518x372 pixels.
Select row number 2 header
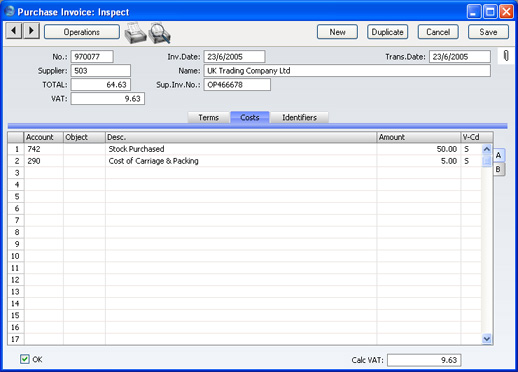tap(16, 161)
